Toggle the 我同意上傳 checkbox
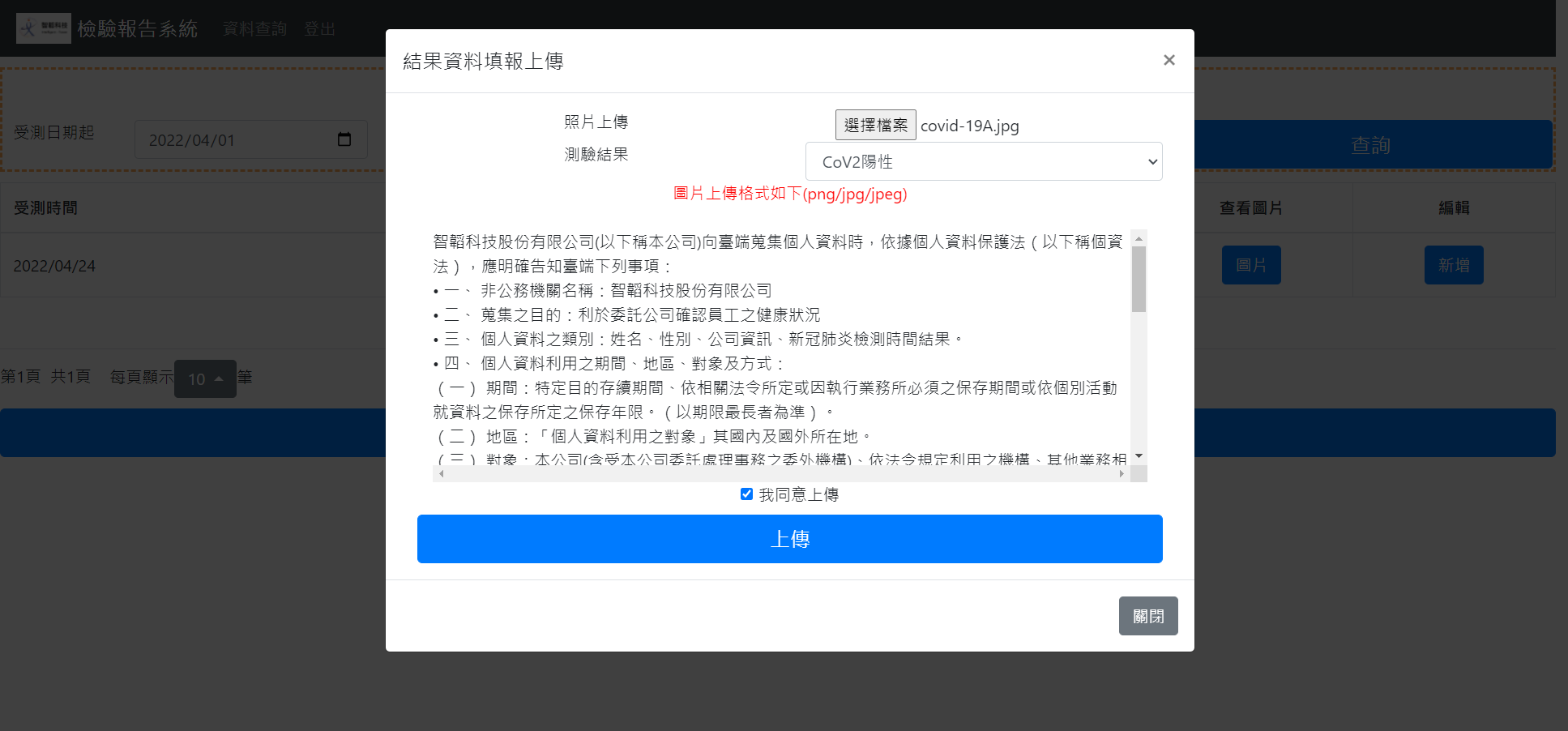 tap(746, 494)
